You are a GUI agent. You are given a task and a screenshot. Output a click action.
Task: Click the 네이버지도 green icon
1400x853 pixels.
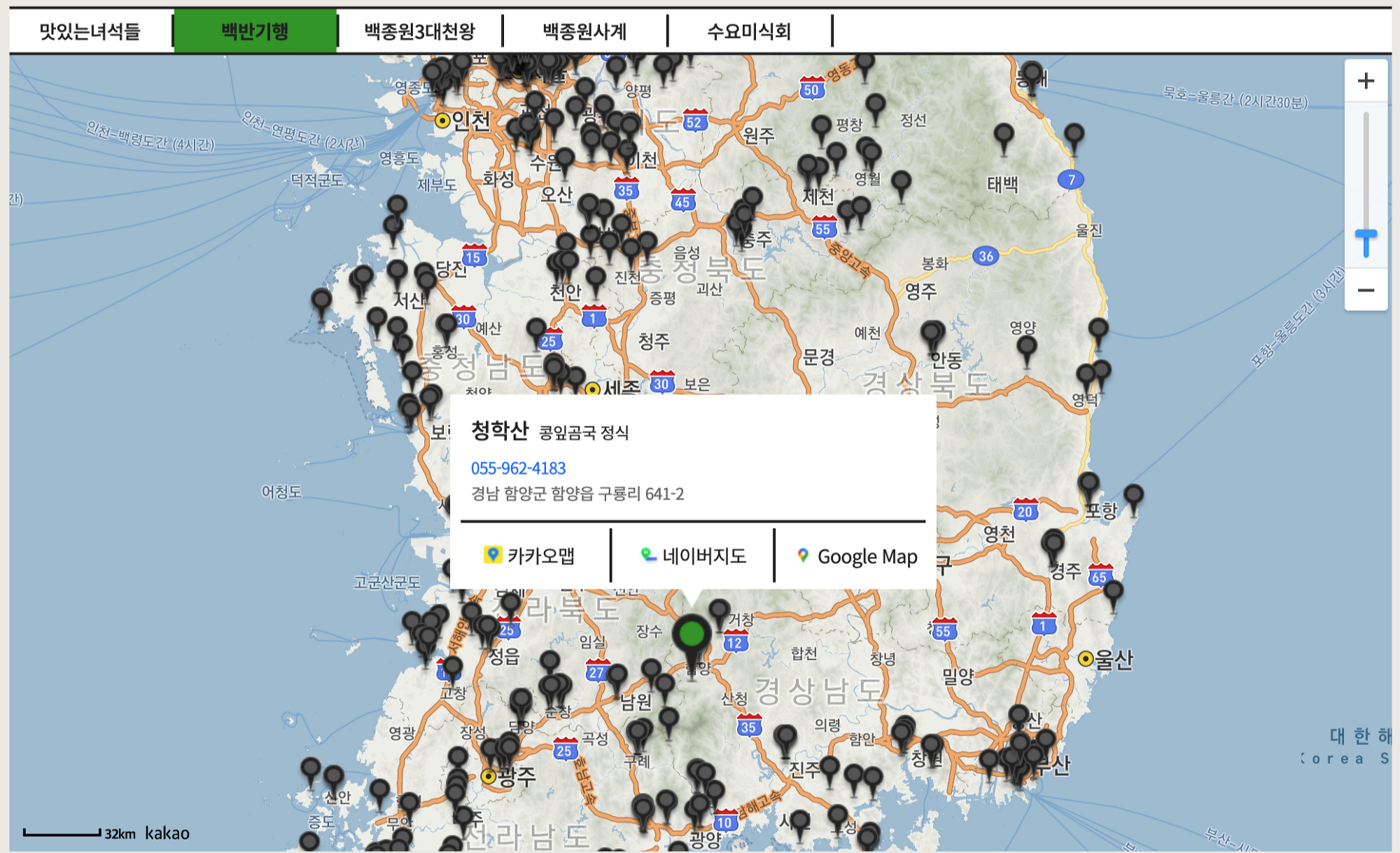pyautogui.click(x=648, y=555)
